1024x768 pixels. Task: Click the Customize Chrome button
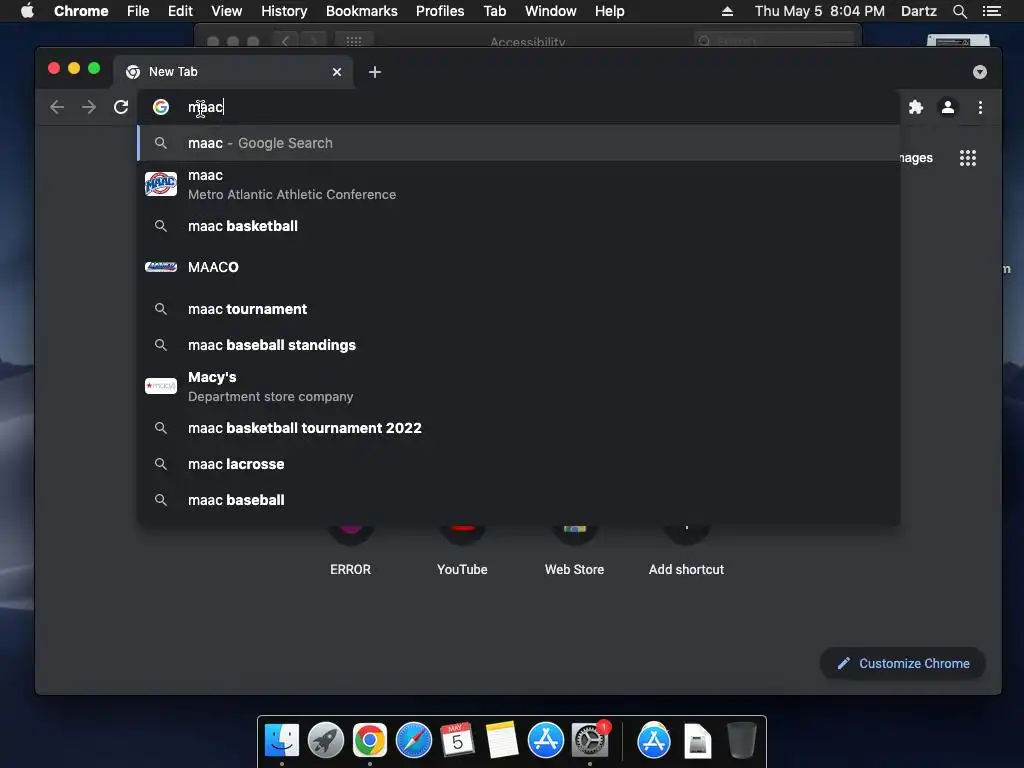tap(903, 664)
